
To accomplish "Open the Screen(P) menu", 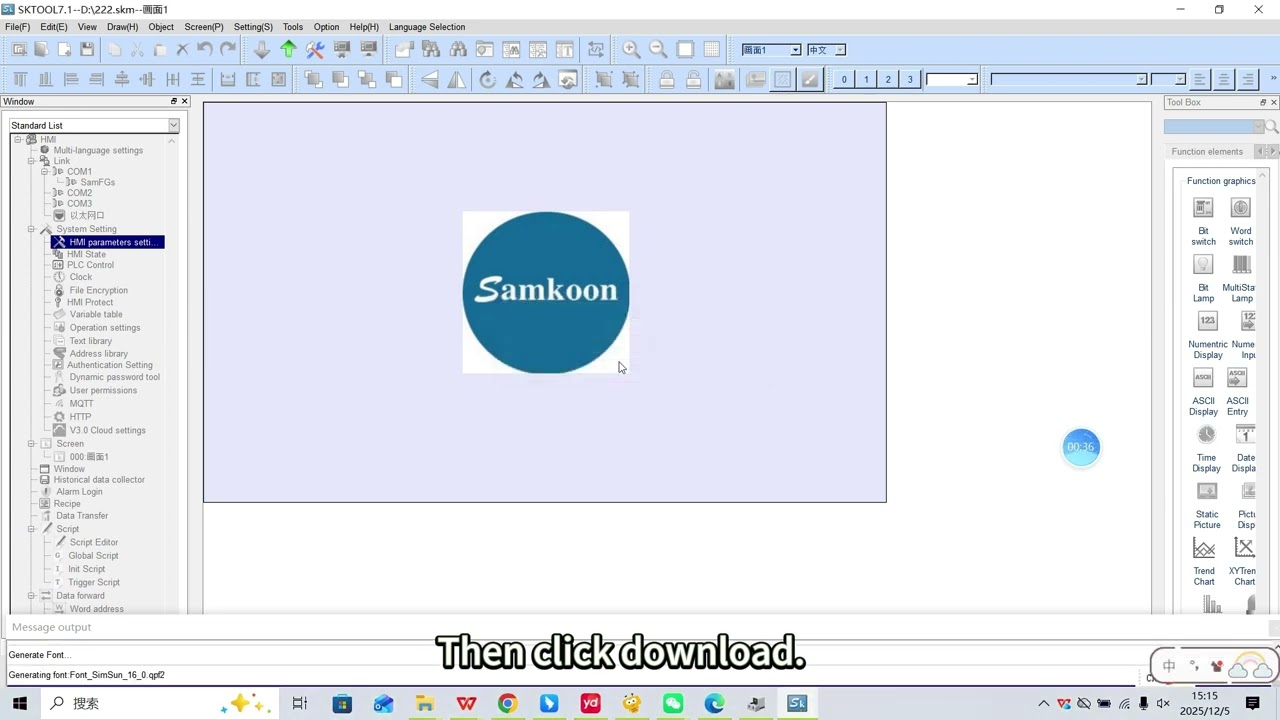I will coord(204,27).
